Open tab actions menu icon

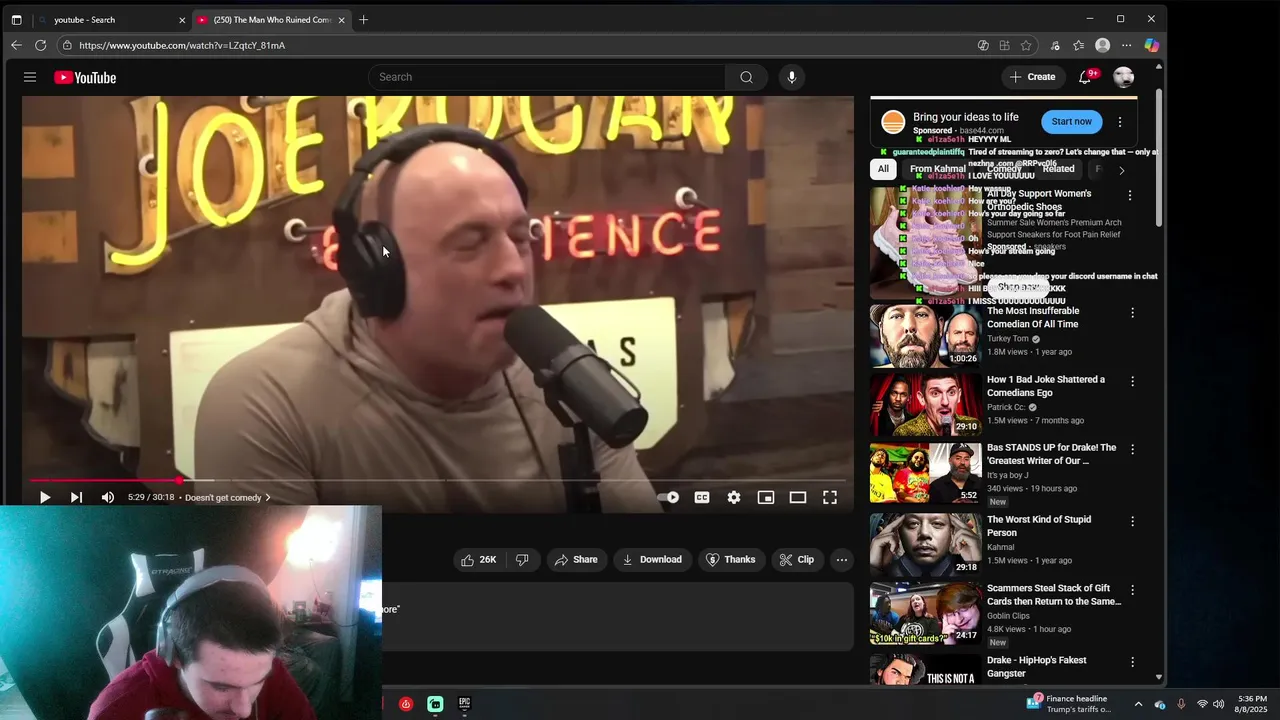(16, 20)
